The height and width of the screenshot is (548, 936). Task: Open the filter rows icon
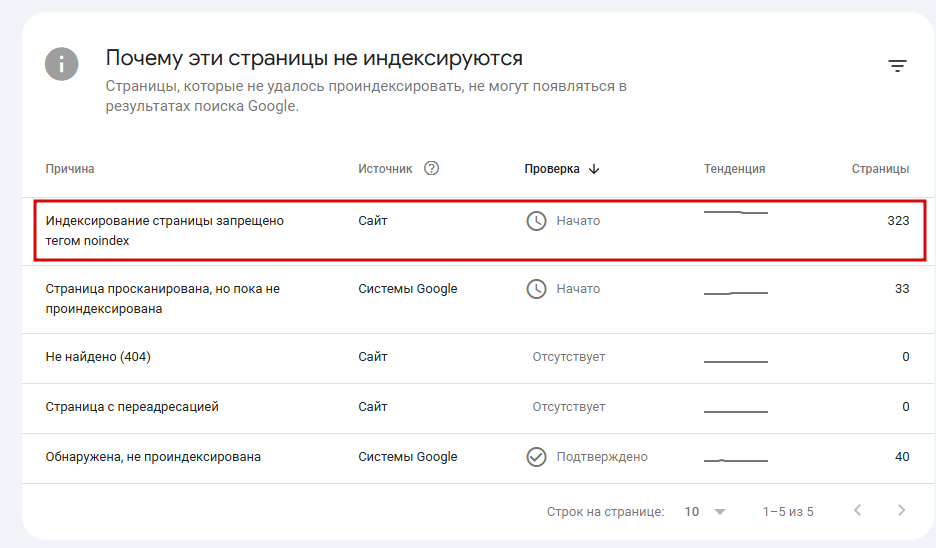tap(897, 66)
